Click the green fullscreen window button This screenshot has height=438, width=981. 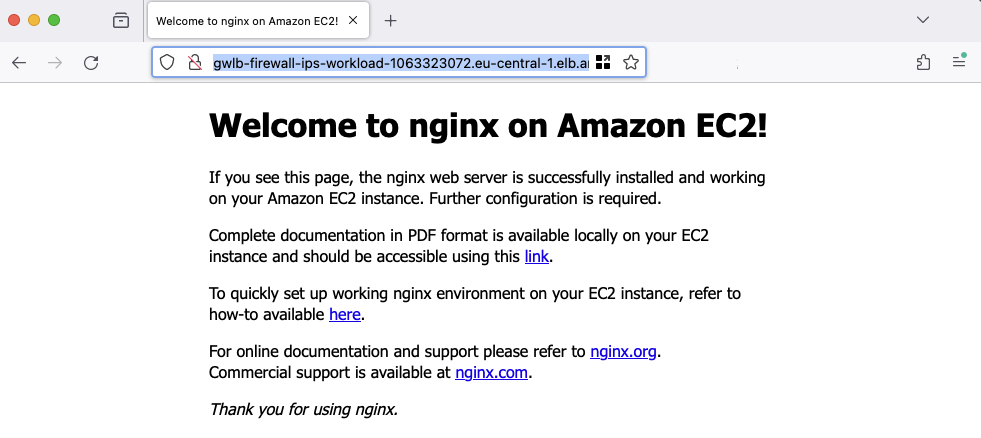pyautogui.click(x=54, y=20)
